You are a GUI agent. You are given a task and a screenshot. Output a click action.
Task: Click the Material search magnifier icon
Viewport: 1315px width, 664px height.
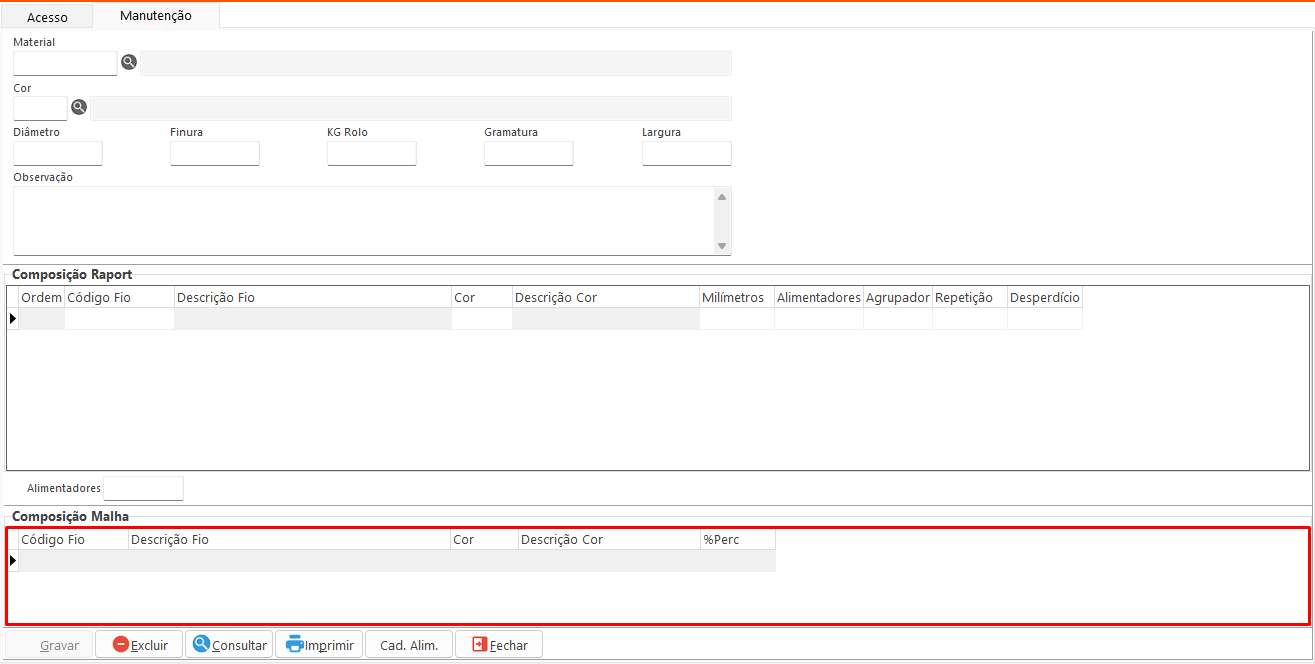(129, 62)
